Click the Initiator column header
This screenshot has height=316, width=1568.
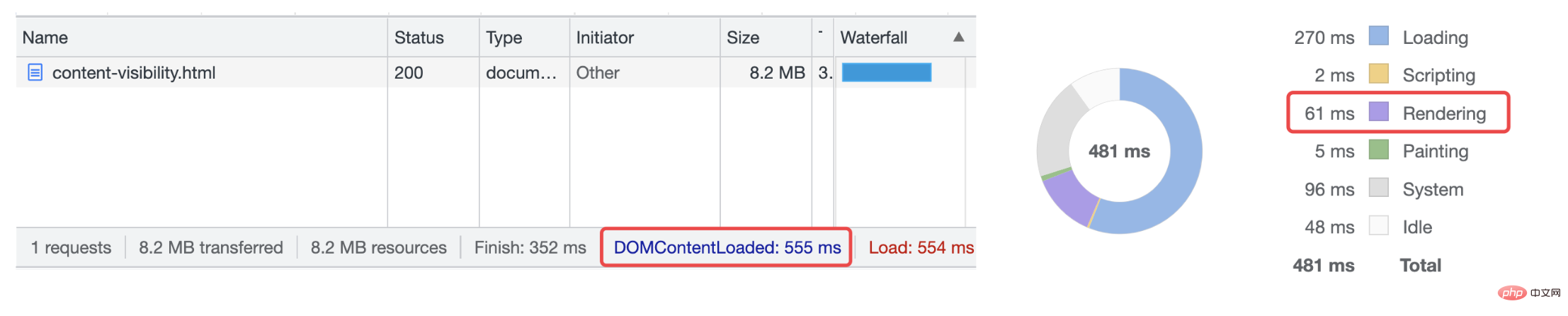[605, 38]
